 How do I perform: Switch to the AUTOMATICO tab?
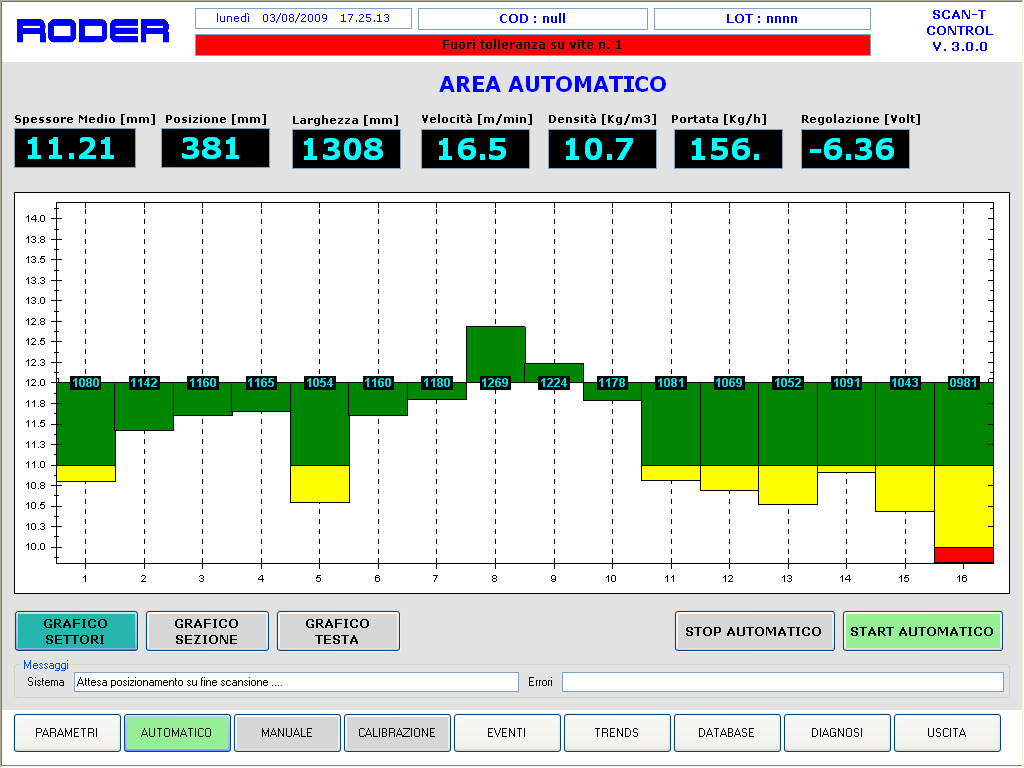point(177,733)
